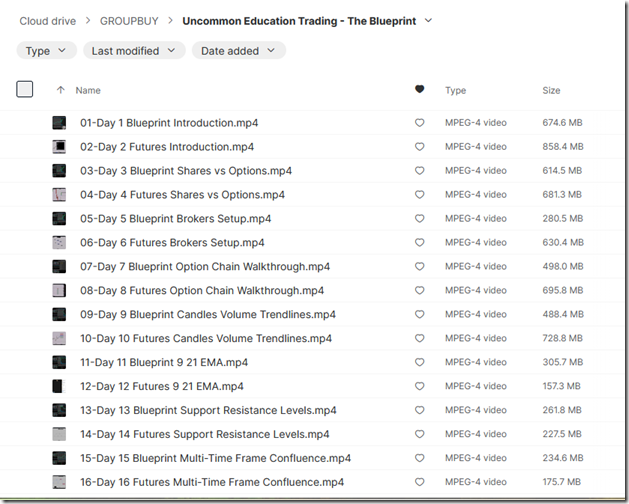Screen dimensions: 629x504
Task: Select file name 07-Day 7 Blueprint Option Chain Walkthrough.mp4
Action: pyautogui.click(x=205, y=266)
